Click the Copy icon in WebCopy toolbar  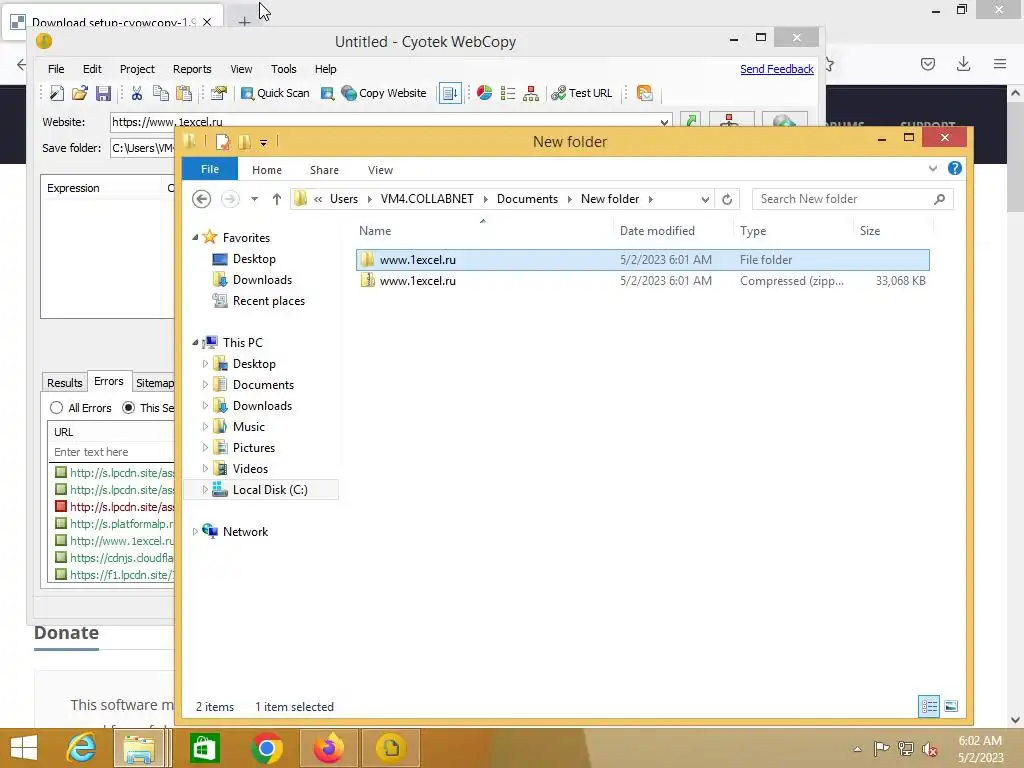pyautogui.click(x=161, y=93)
